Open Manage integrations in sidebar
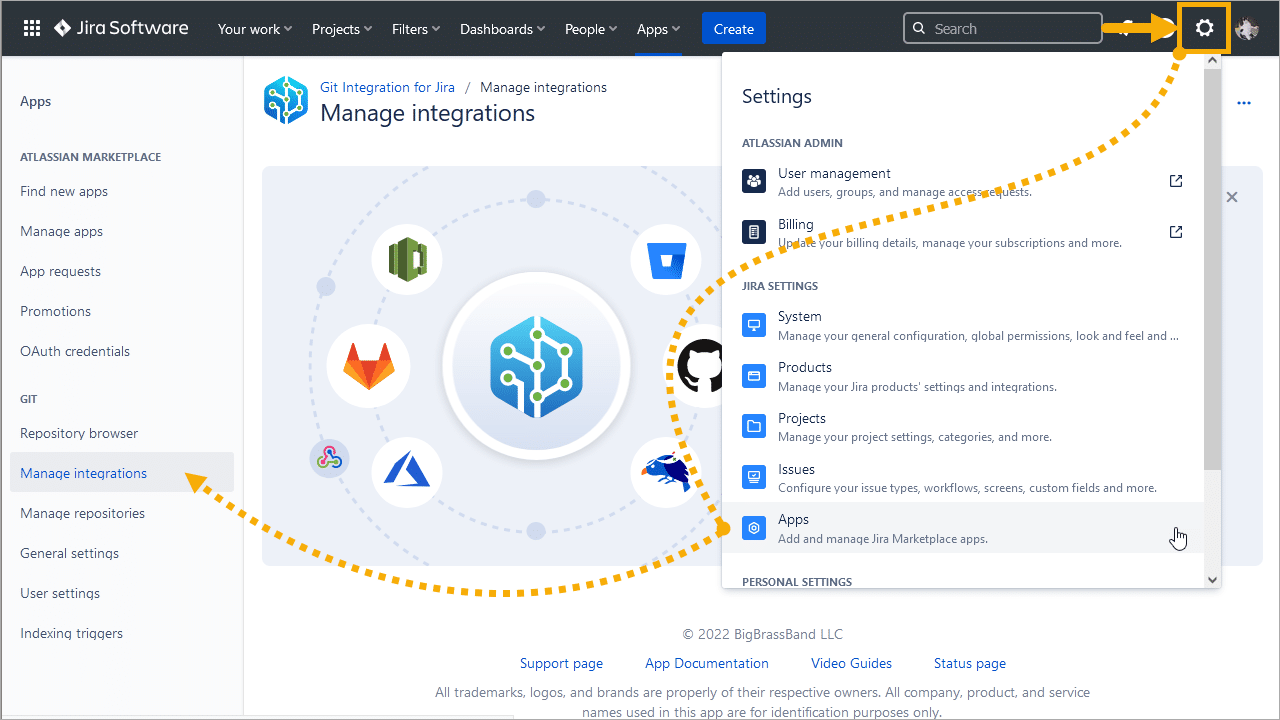The height and width of the screenshot is (720, 1280). click(x=122, y=473)
